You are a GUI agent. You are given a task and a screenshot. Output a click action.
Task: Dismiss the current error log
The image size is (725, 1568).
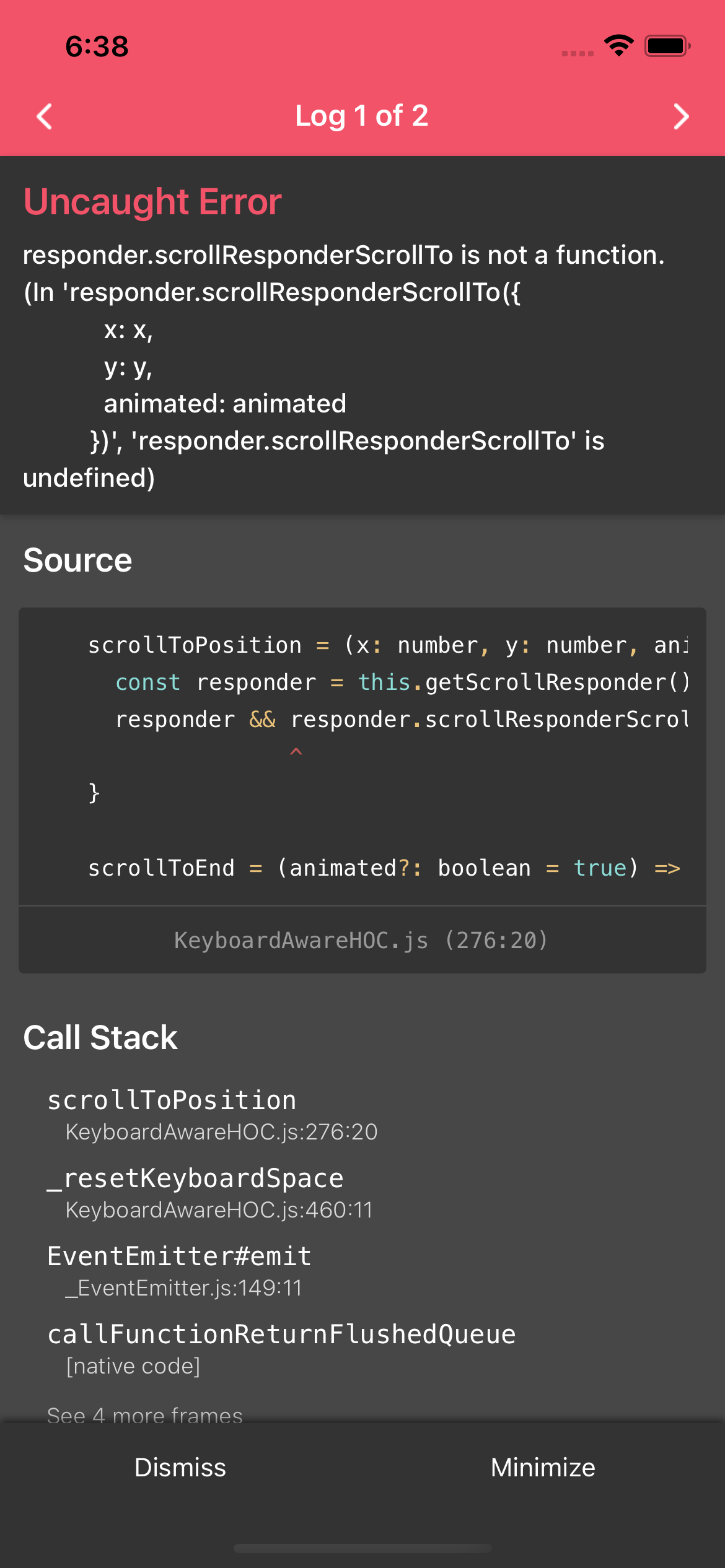click(180, 1467)
